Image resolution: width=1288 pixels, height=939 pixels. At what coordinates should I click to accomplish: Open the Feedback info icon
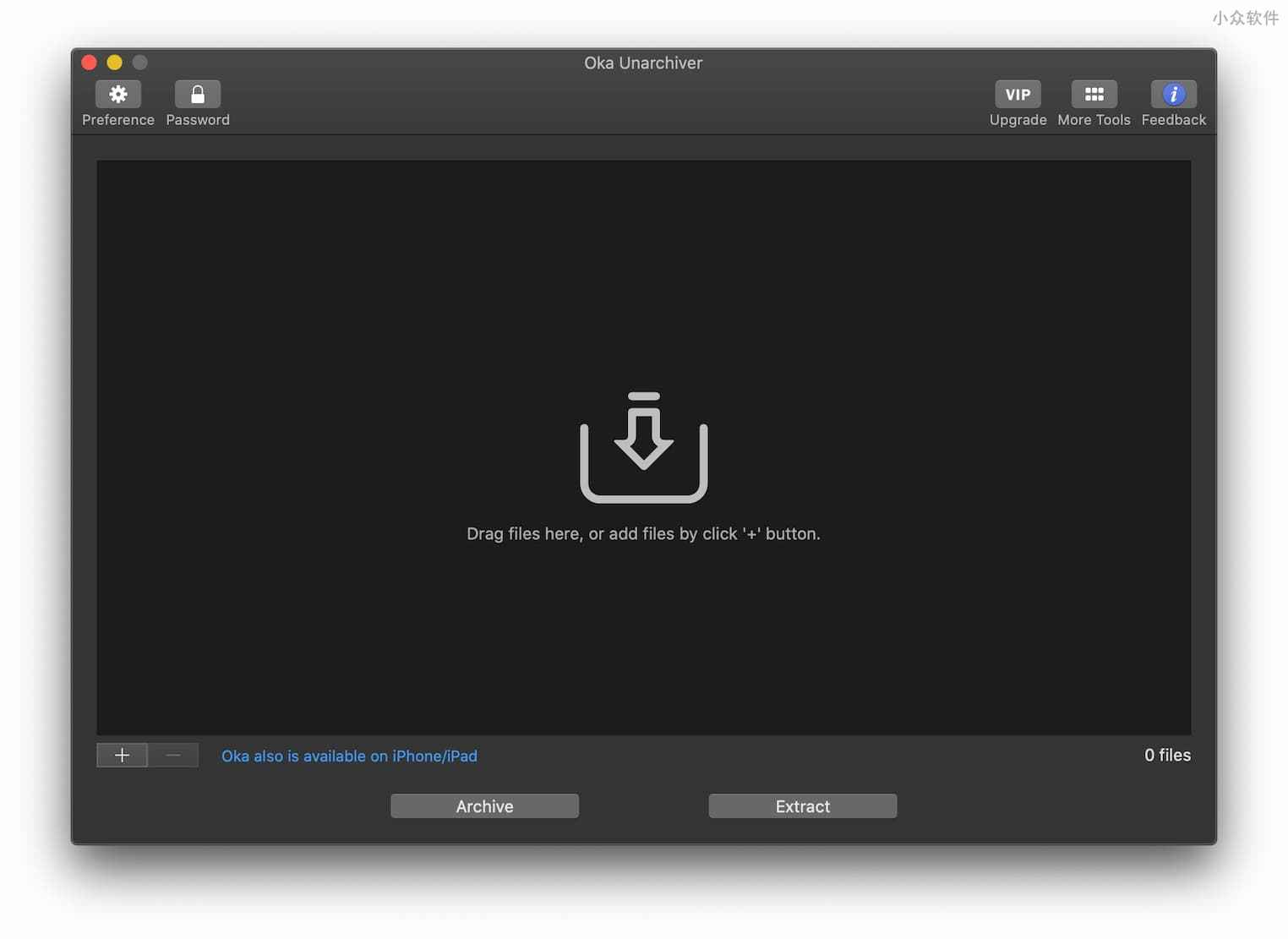1173,94
